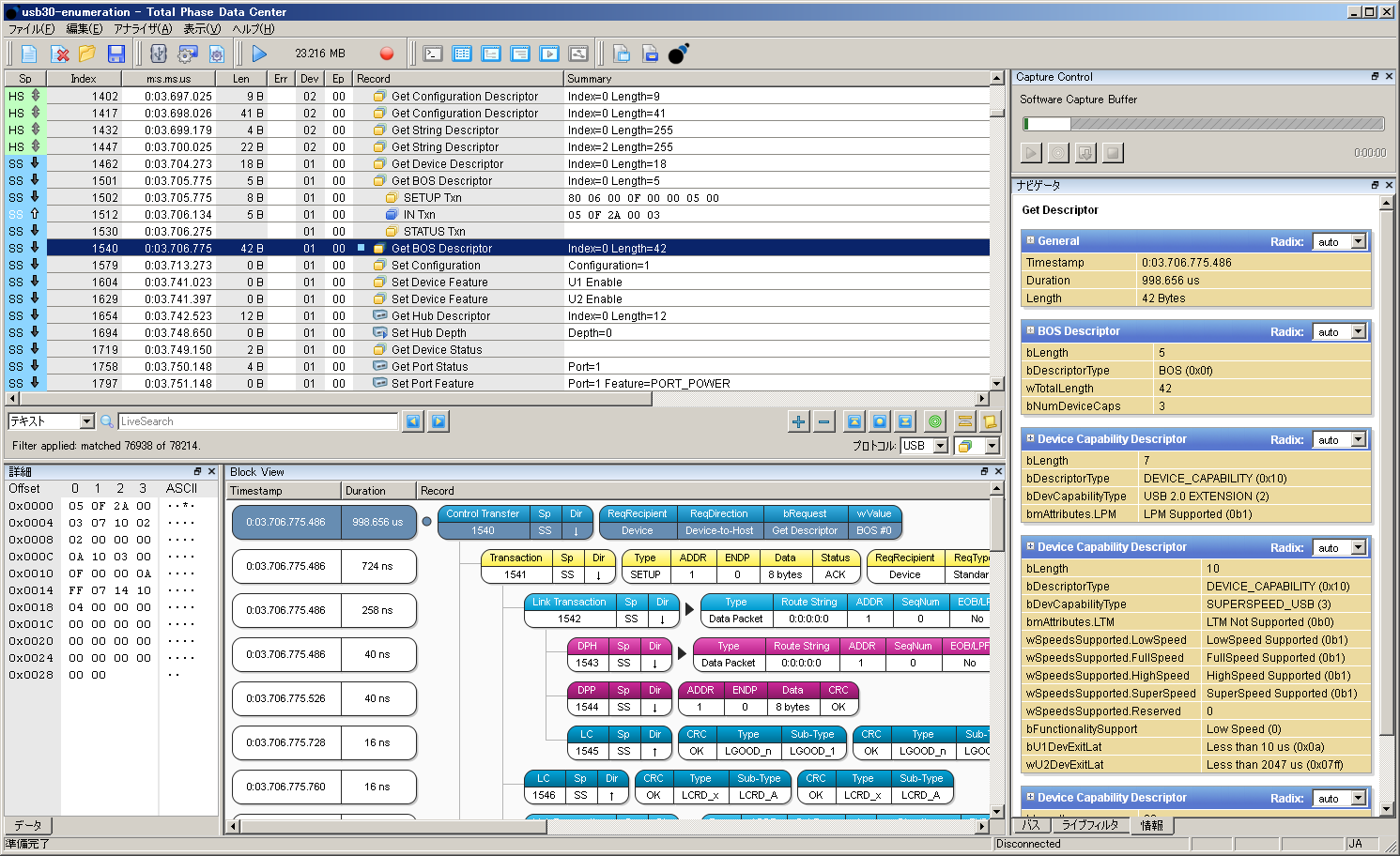Collapse the BOS Descriptor section

pyautogui.click(x=1030, y=331)
